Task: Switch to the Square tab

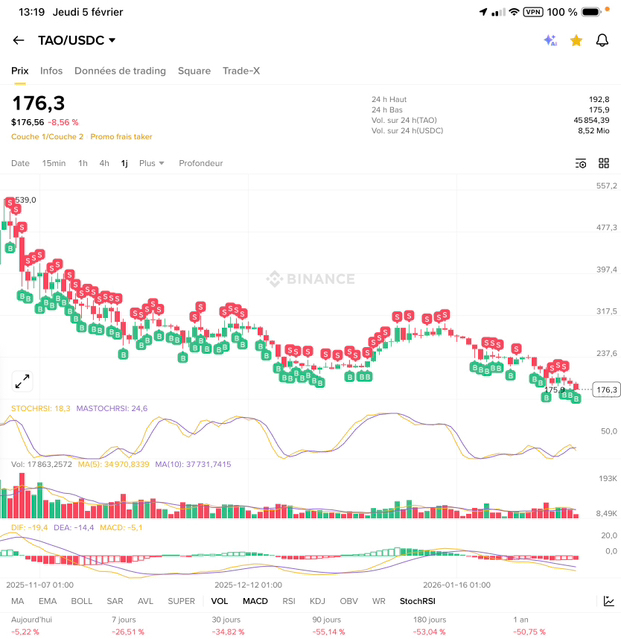Action: tap(194, 71)
